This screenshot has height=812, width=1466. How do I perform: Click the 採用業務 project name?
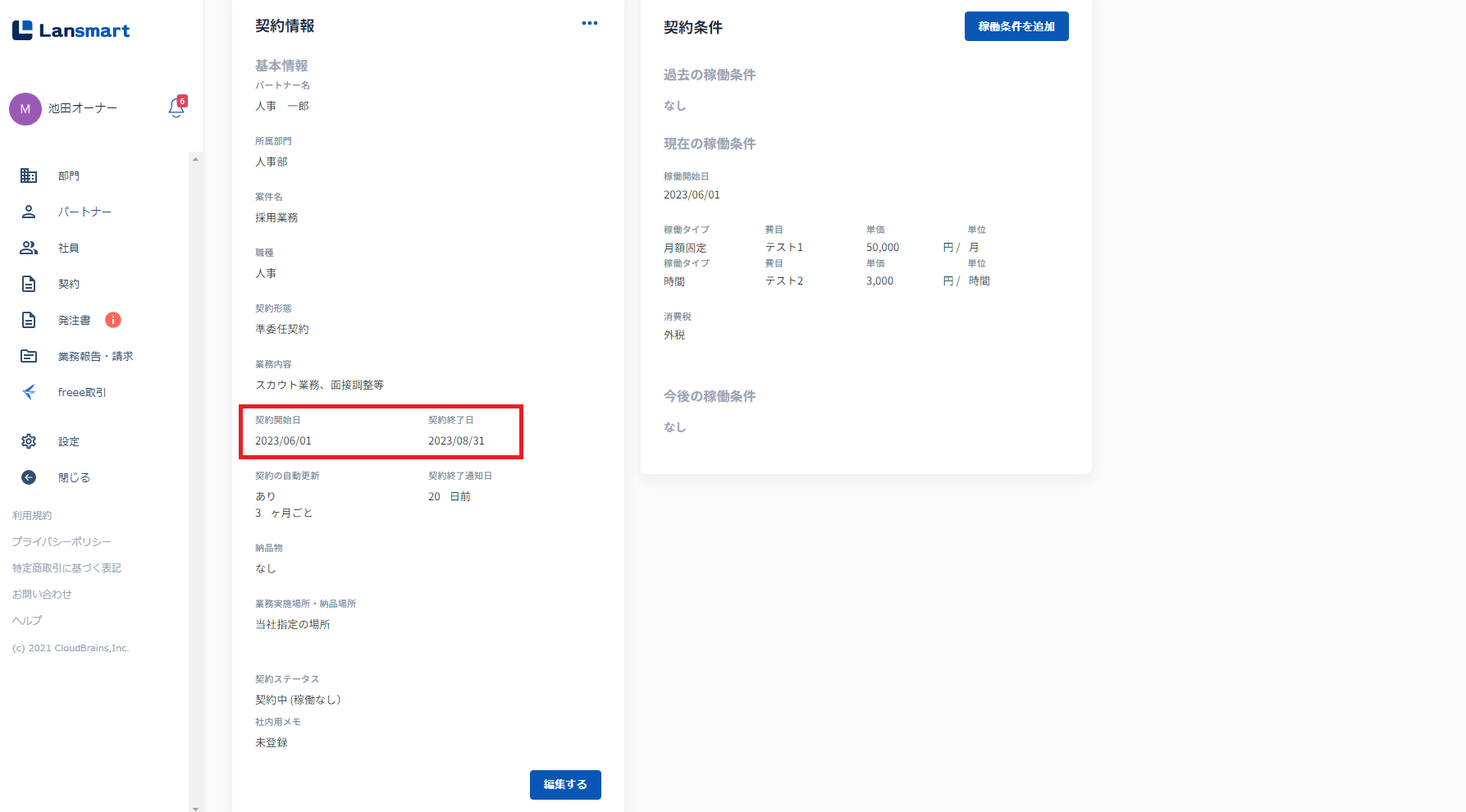(276, 217)
